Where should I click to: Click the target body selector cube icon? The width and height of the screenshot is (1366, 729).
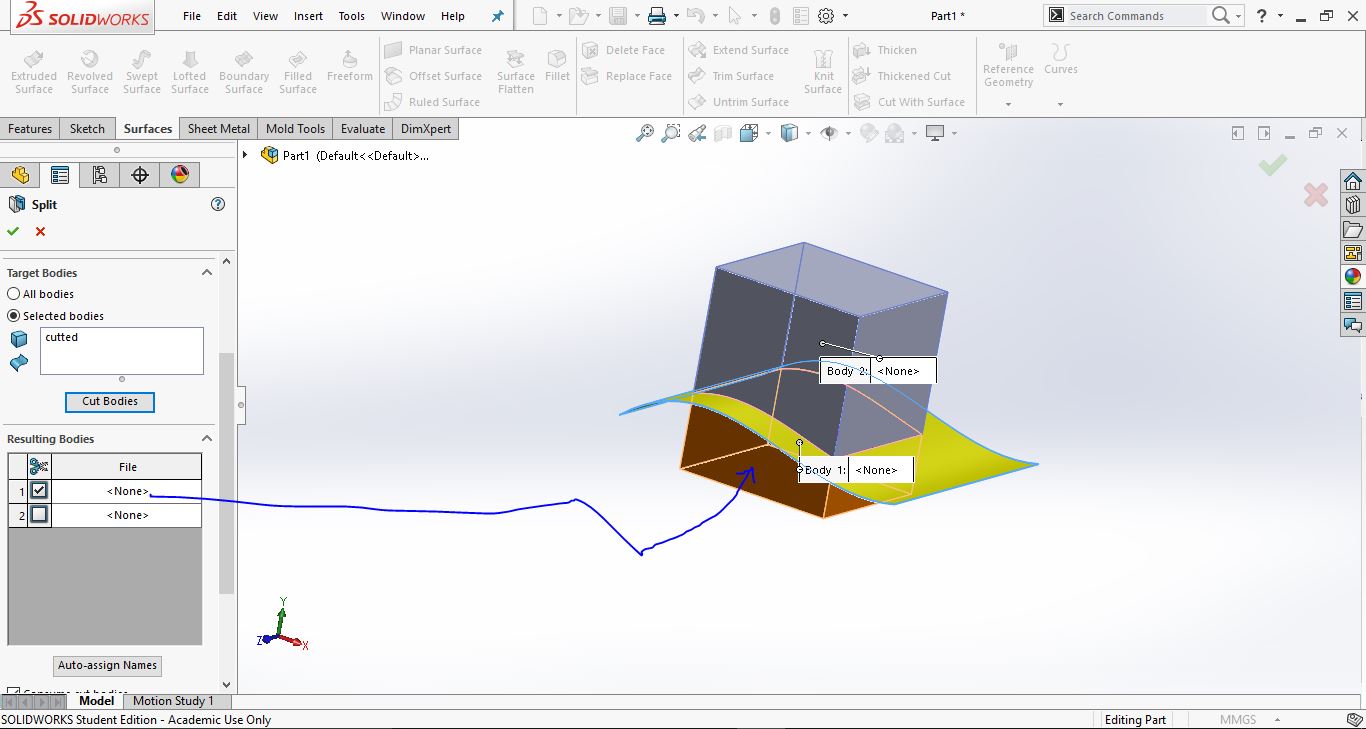19,339
